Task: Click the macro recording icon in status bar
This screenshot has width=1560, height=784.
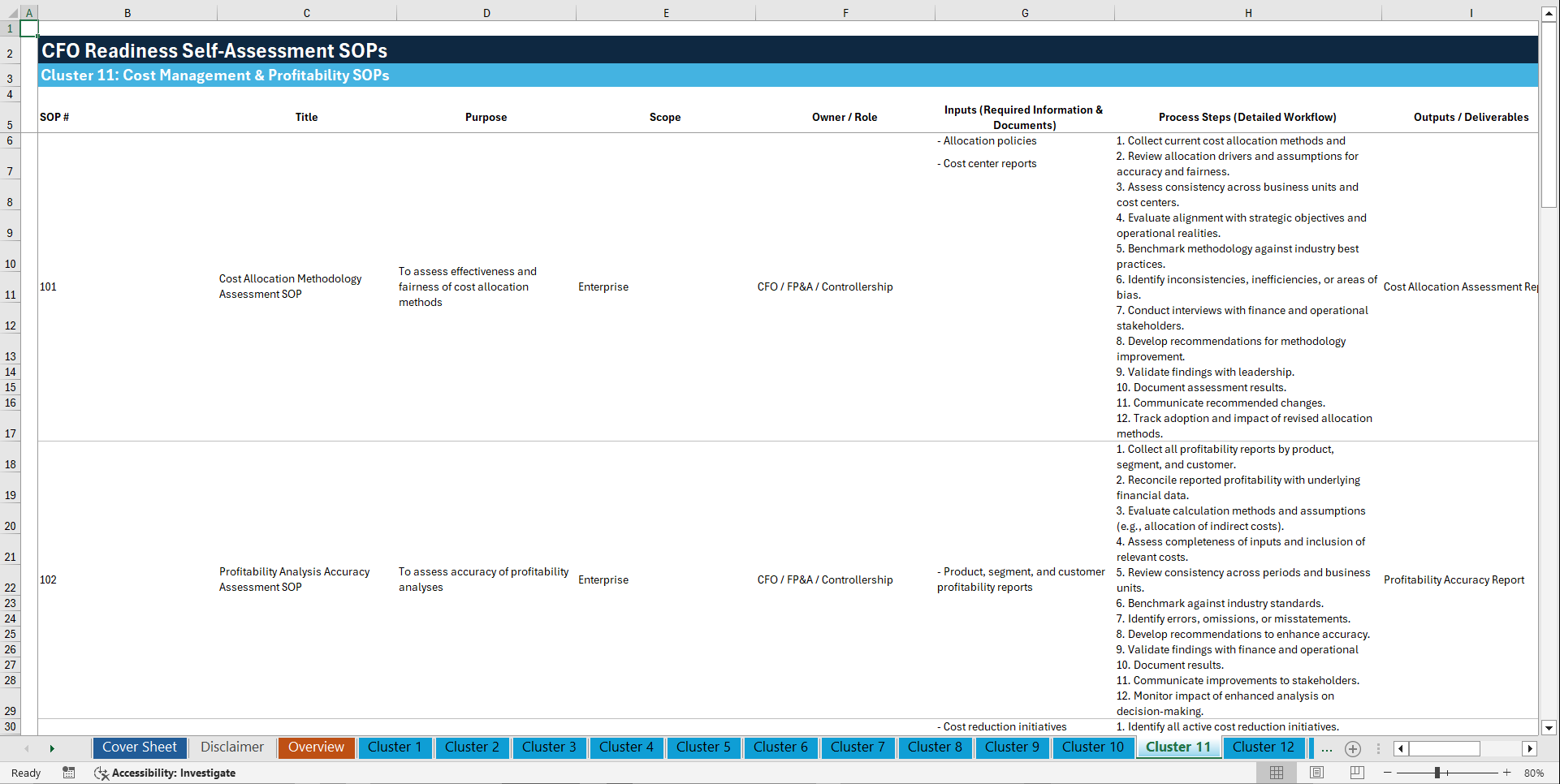Action: point(69,773)
